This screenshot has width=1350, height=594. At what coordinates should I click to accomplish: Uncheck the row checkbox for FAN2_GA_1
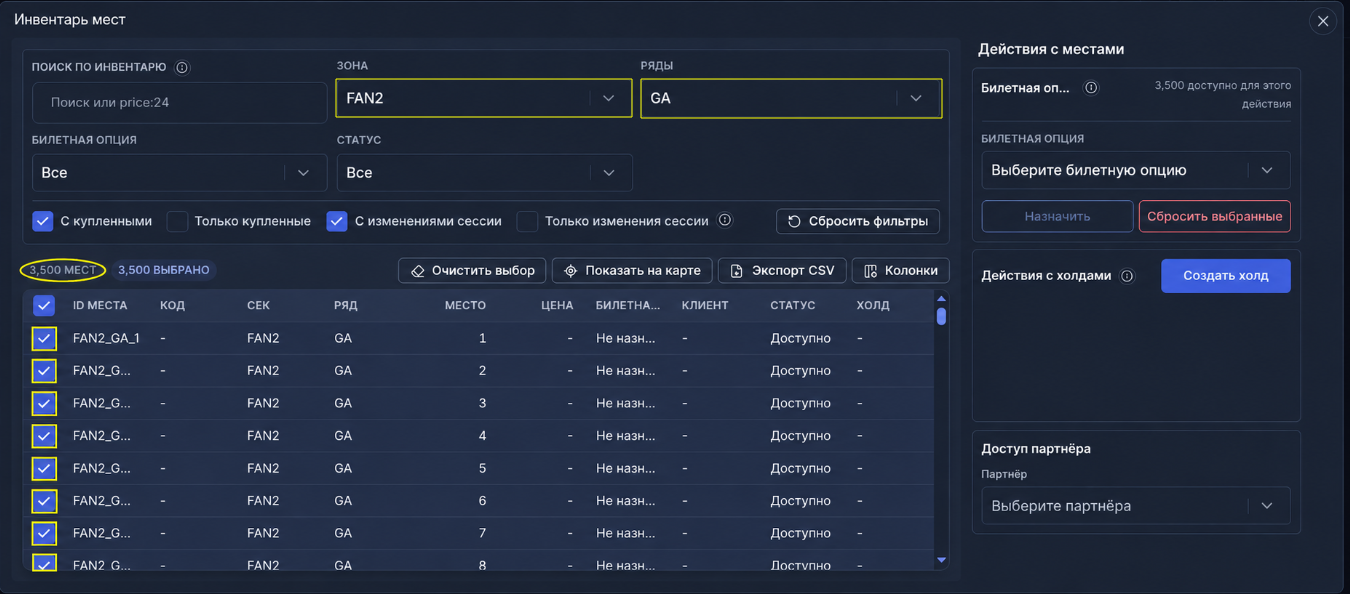44,338
